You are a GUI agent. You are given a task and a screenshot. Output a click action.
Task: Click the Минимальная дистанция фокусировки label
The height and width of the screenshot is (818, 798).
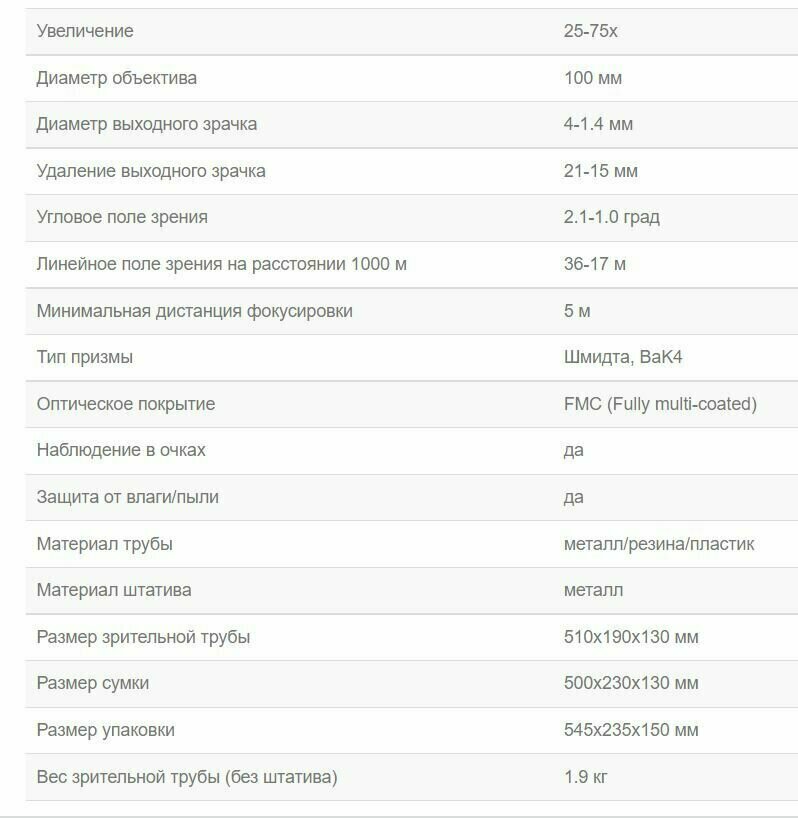pos(195,311)
